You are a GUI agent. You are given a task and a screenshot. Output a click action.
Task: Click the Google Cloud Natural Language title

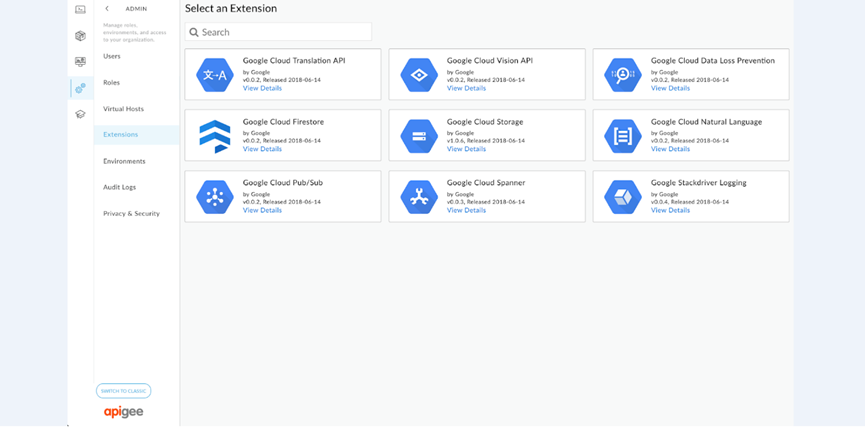click(x=706, y=122)
